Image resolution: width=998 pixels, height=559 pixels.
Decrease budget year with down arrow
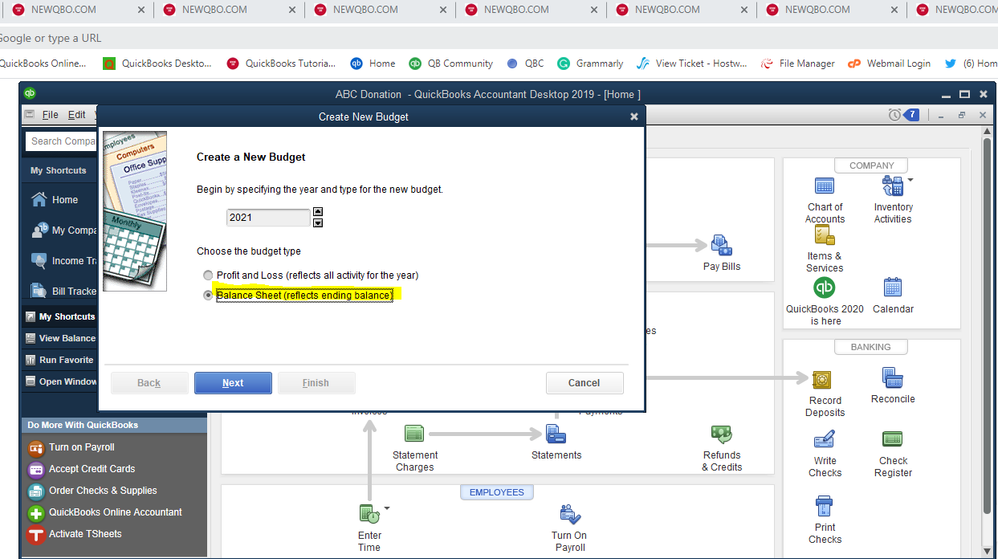coord(318,222)
